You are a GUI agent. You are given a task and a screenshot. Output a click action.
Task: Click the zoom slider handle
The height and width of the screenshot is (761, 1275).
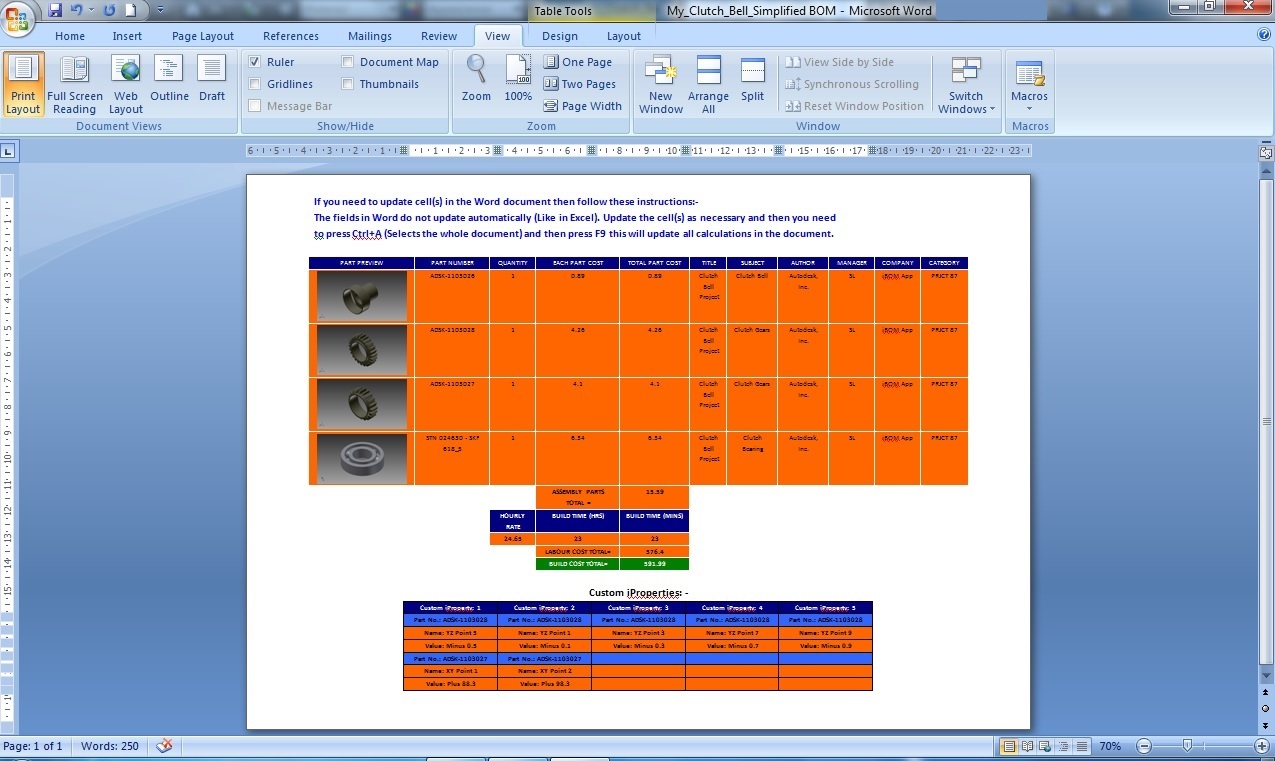pos(1187,746)
